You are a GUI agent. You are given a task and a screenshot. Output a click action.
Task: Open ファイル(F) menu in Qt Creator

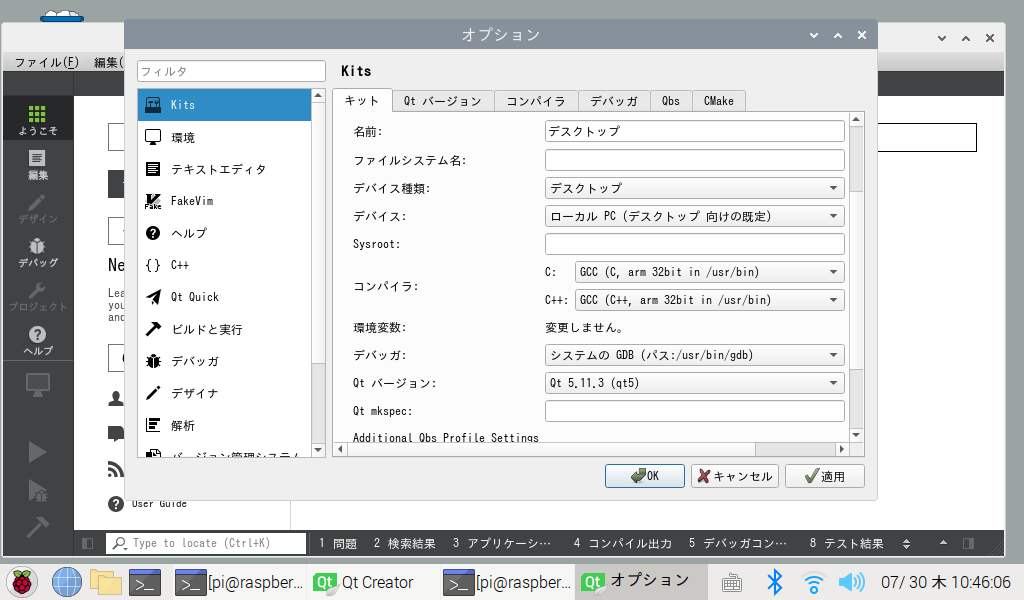pos(46,62)
